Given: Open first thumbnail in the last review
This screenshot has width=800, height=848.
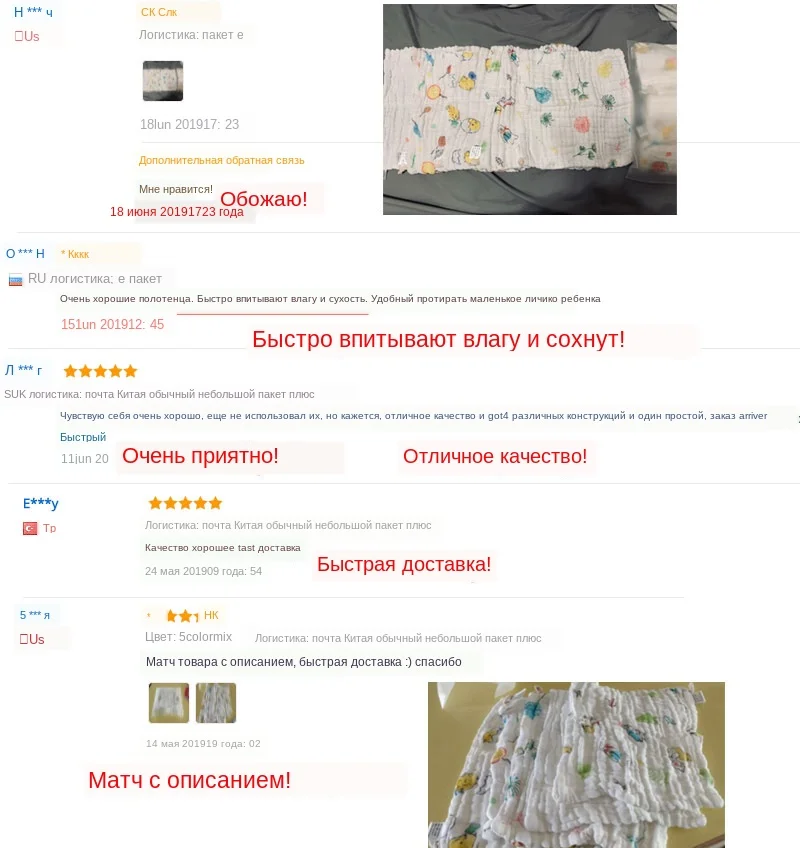Looking at the screenshot, I should point(169,703).
